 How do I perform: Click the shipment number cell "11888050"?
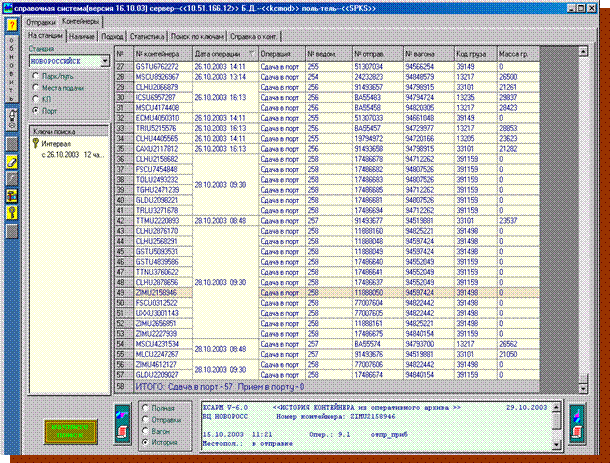pos(378,293)
